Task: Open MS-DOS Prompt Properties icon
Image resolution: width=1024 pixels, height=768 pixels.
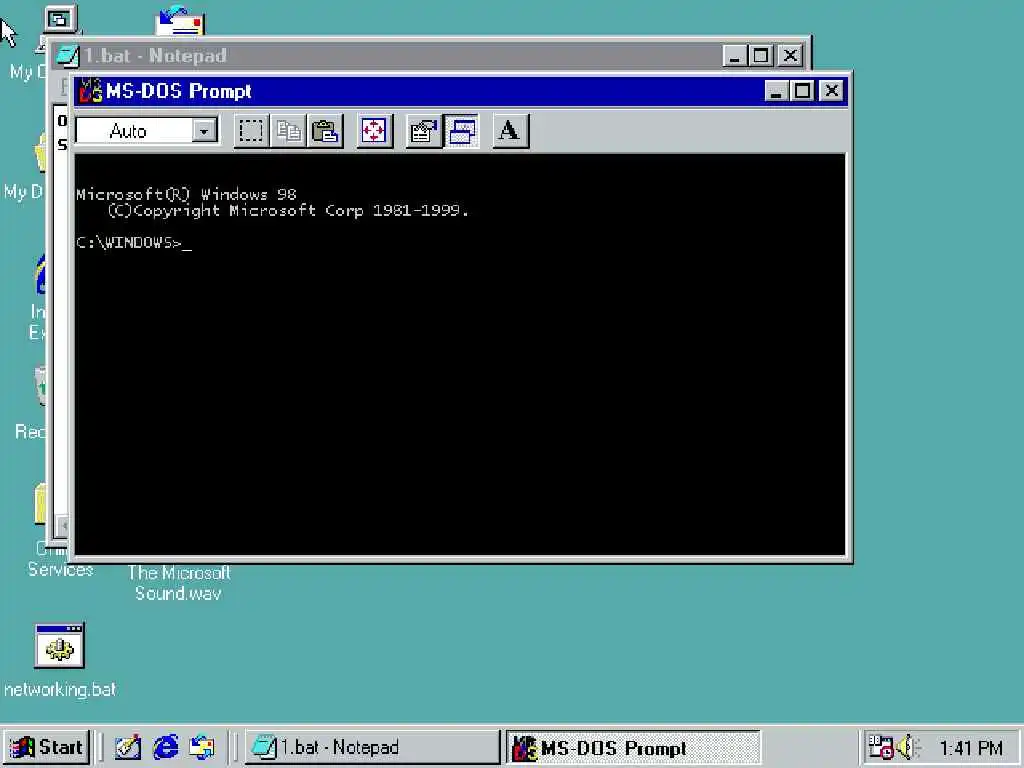Action: 423,131
